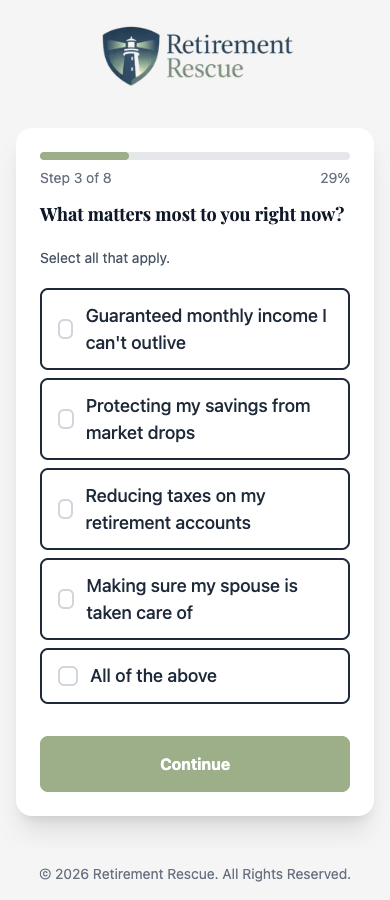Click the unfilled gray part of progress bar
This screenshot has height=900, width=390.
click(240, 156)
